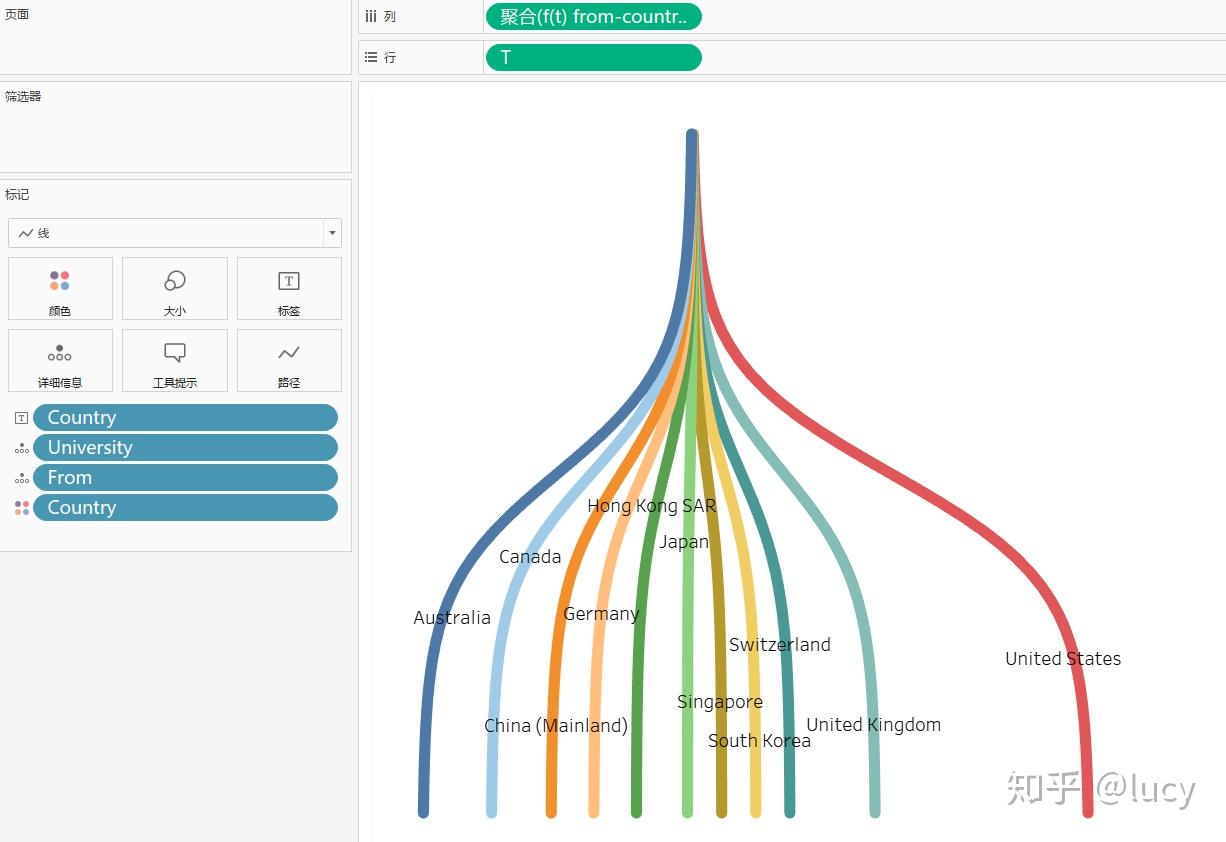The width and height of the screenshot is (1226, 842).
Task: Click the China (Mainland) label
Action: pyautogui.click(x=556, y=726)
